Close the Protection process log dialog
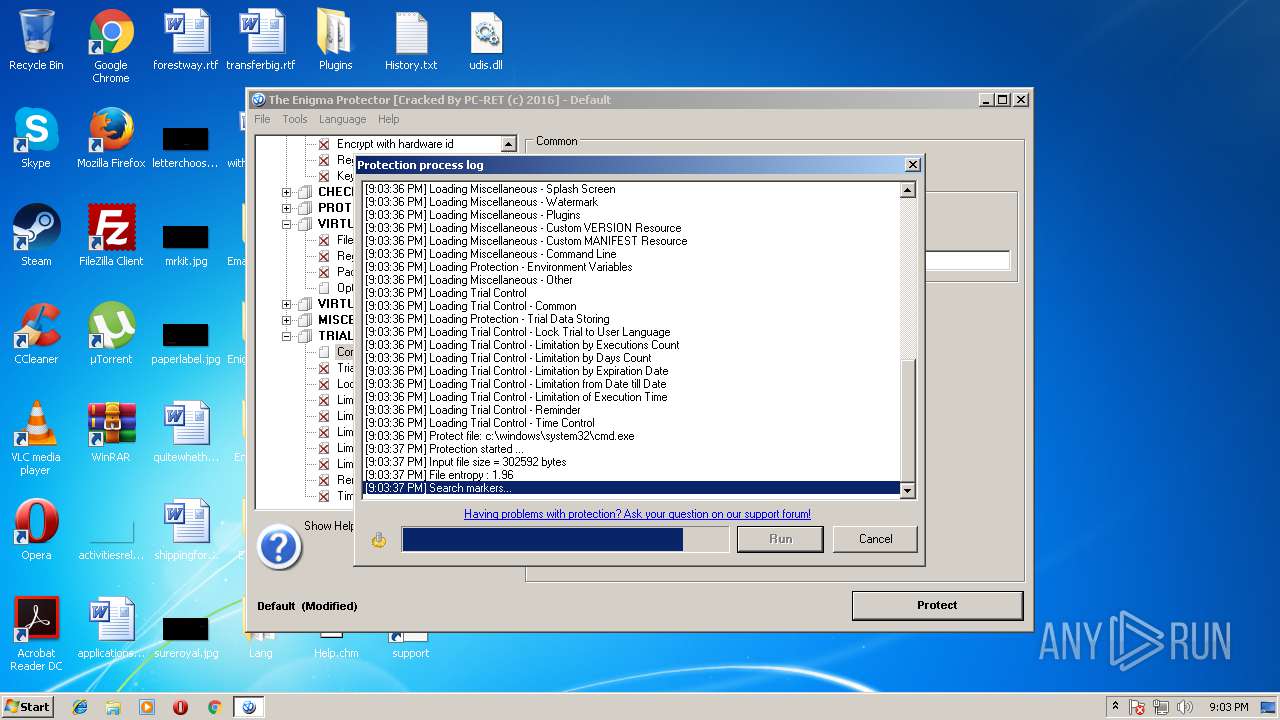The image size is (1280, 720). click(912, 165)
